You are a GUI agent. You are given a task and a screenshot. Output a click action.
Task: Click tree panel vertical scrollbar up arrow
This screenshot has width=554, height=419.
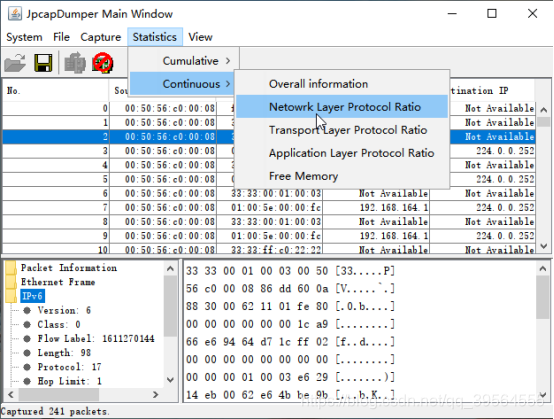[170, 268]
